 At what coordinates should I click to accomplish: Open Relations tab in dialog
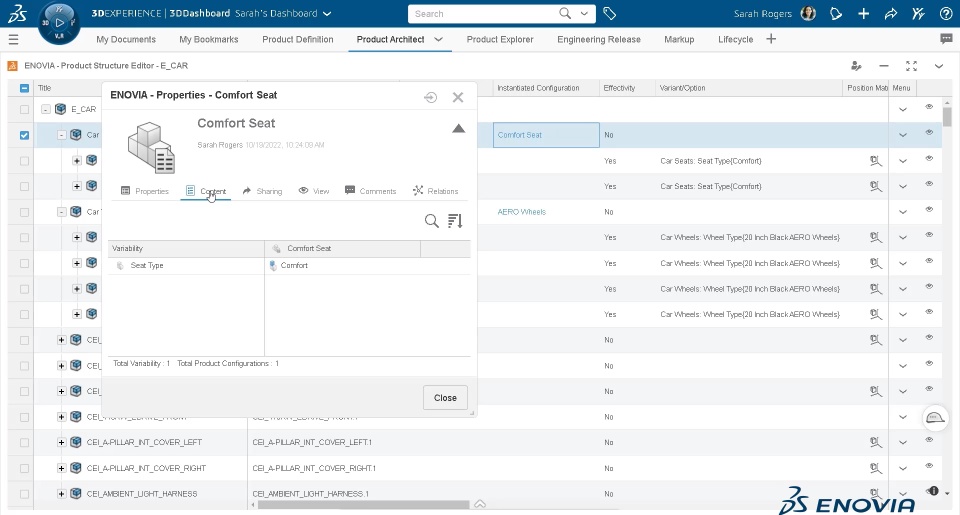[x=435, y=191]
